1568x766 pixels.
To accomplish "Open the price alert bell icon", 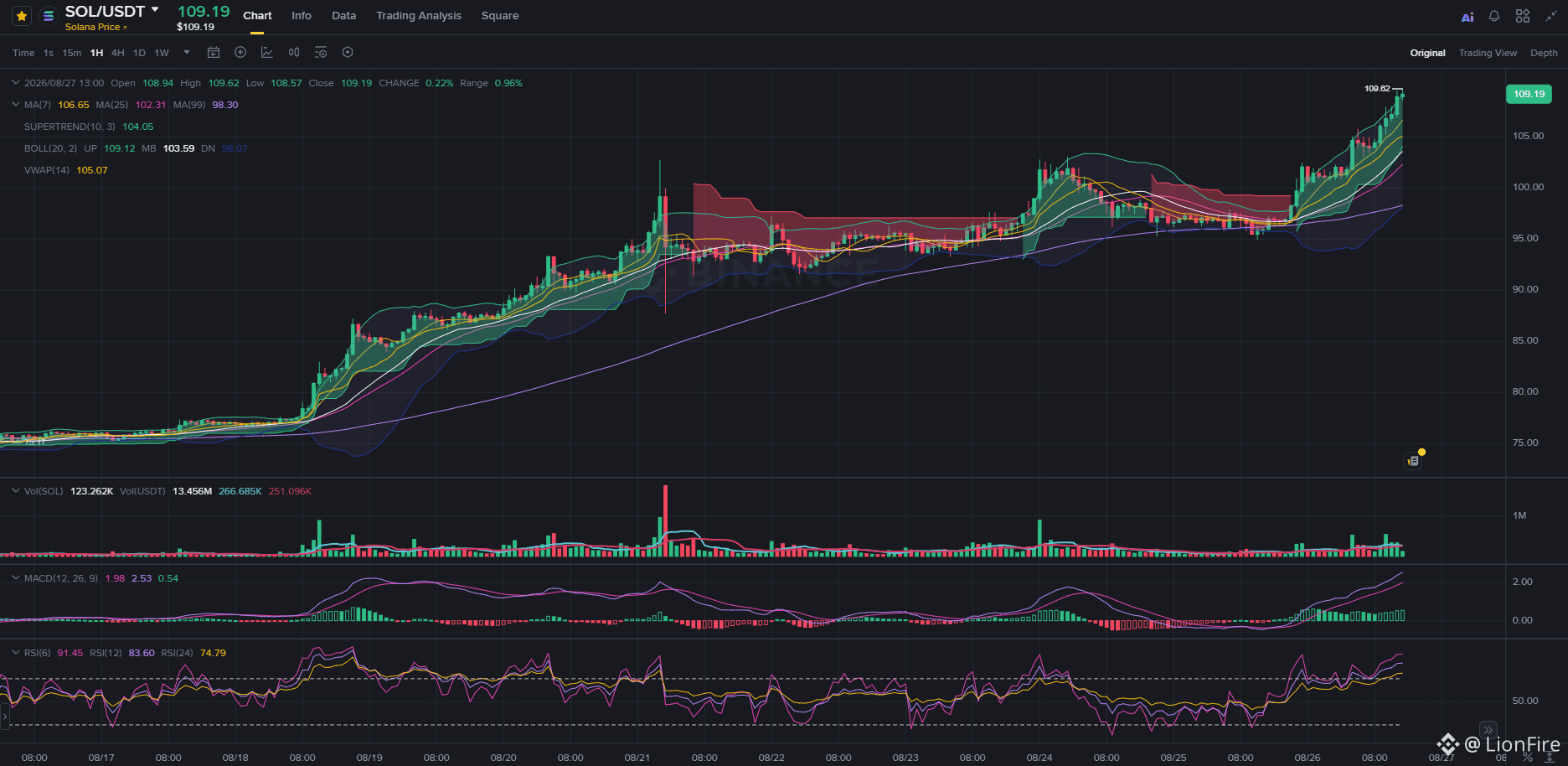I will [1494, 16].
